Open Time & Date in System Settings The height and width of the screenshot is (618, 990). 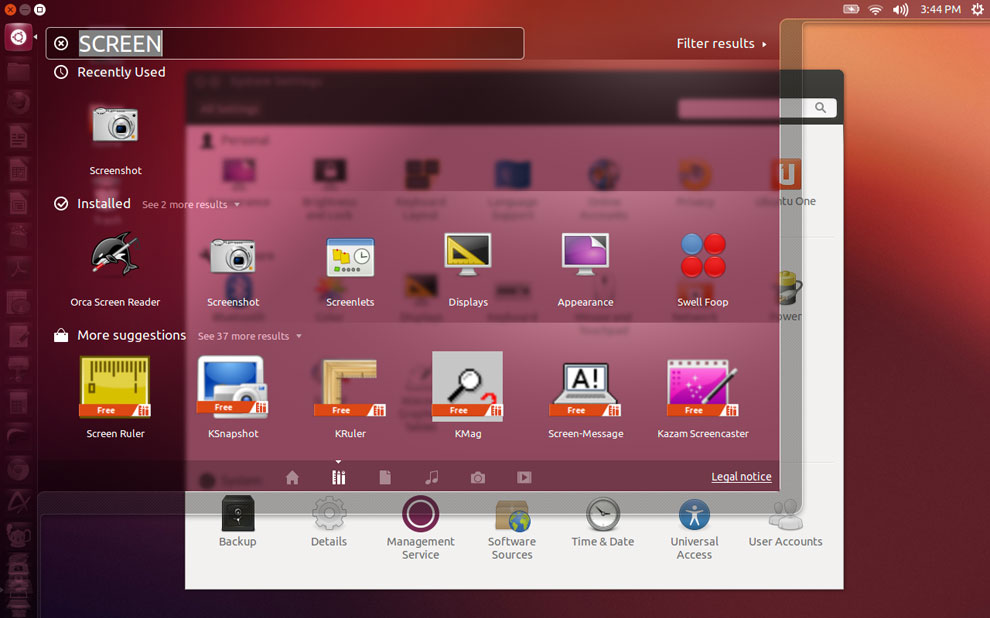[x=603, y=521]
